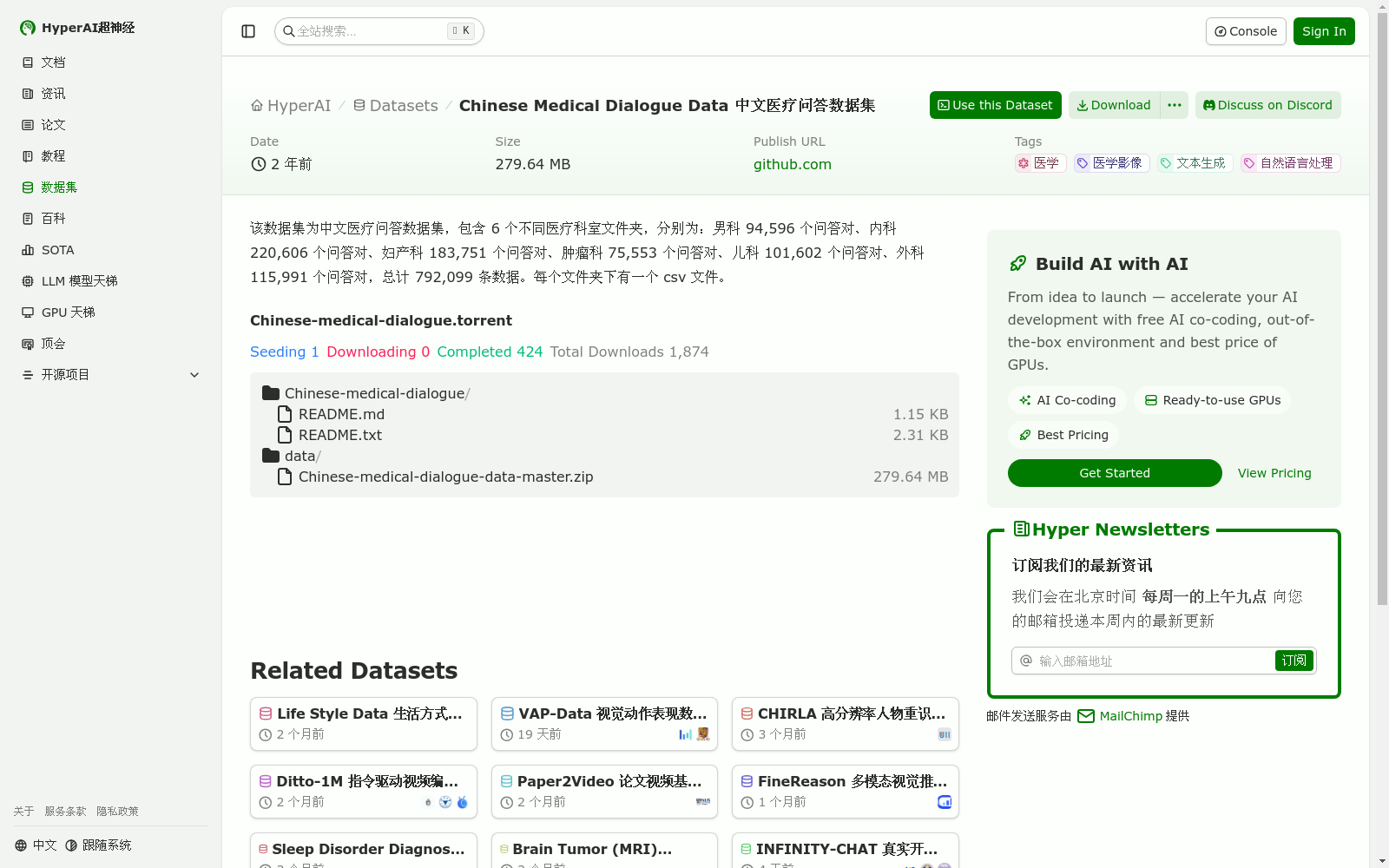Select Chinese-medical-dialogue-data-master.zip file
1389x868 pixels.
(x=604, y=477)
